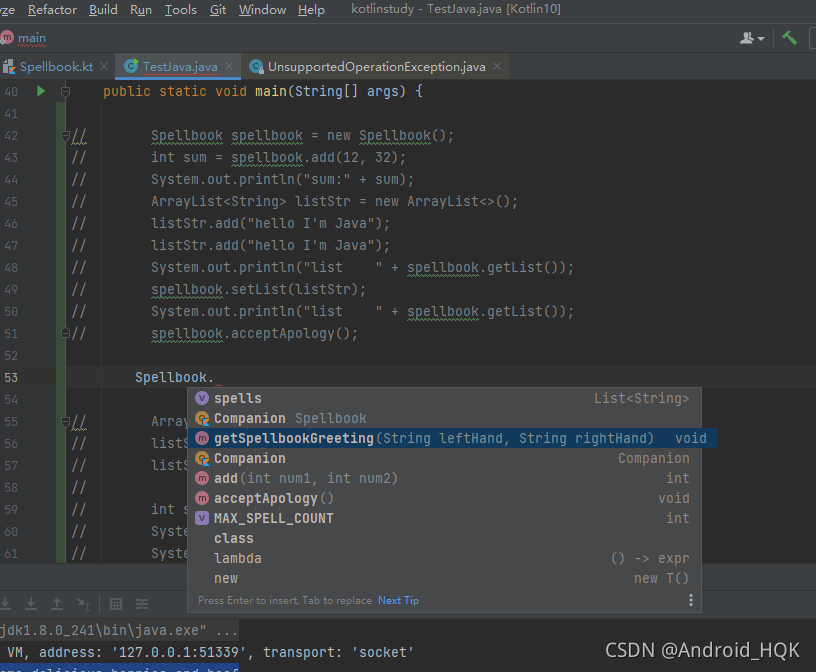Screen dimensions: 816x672
Task: Click the green Build Project hammer icon
Action: 789,37
